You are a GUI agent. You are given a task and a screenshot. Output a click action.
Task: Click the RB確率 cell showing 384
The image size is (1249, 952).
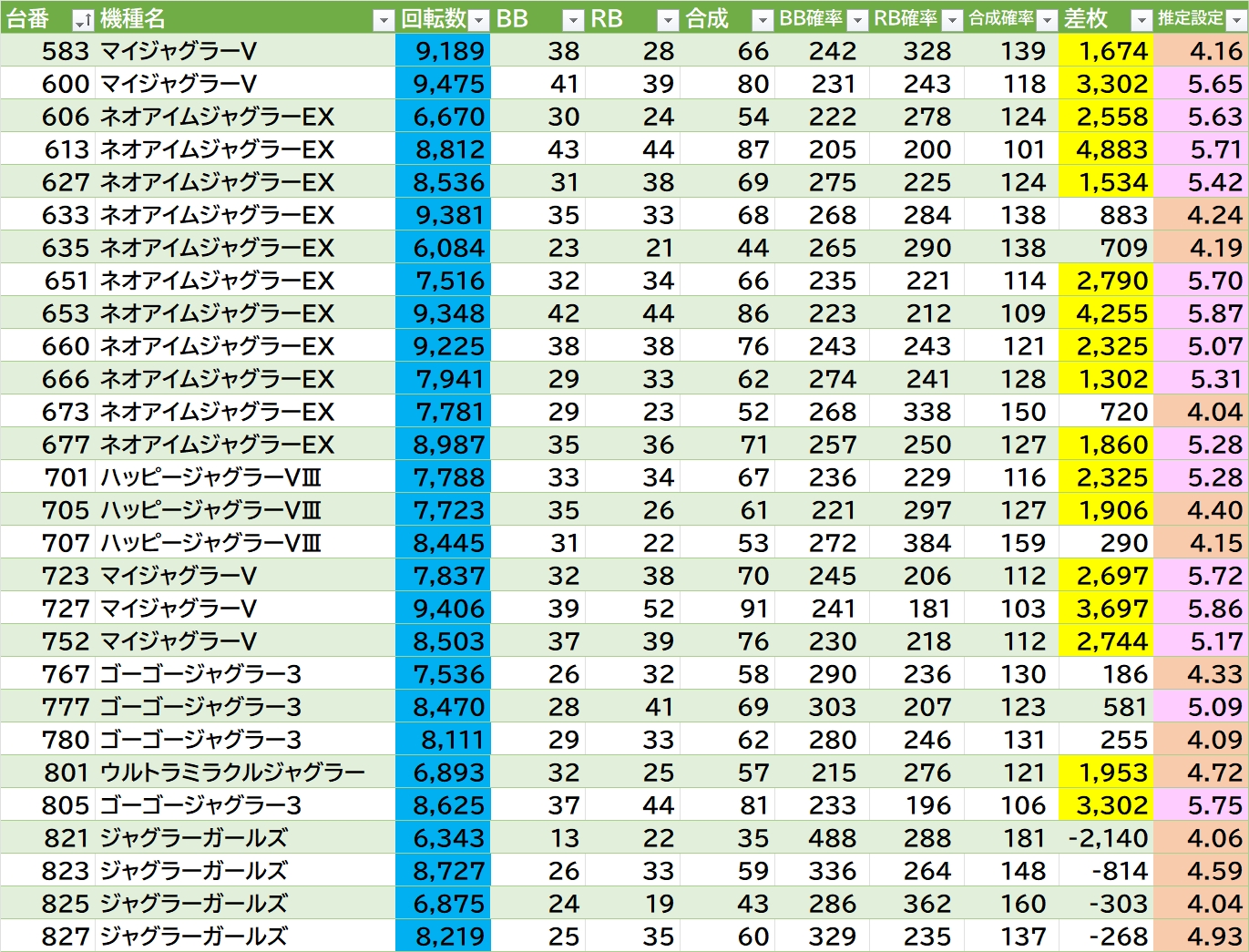[917, 543]
